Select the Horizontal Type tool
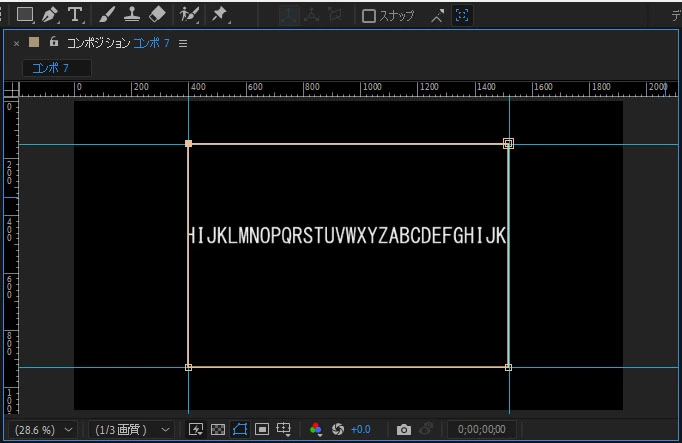The image size is (682, 443). [x=75, y=15]
